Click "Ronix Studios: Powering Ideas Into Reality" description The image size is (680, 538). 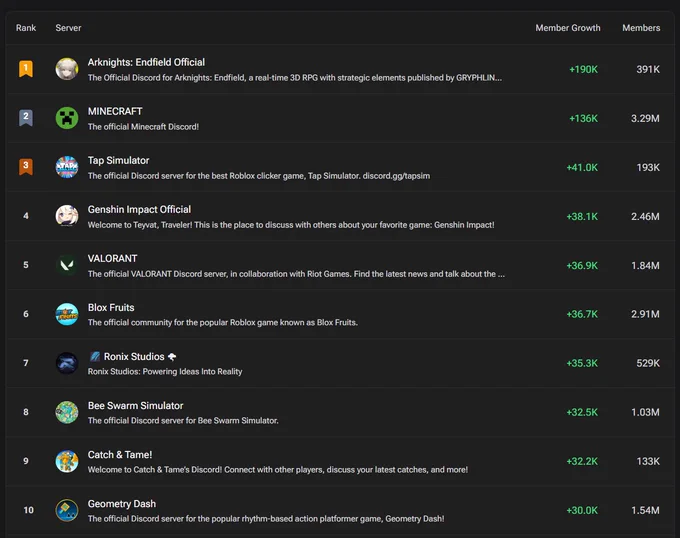165,372
